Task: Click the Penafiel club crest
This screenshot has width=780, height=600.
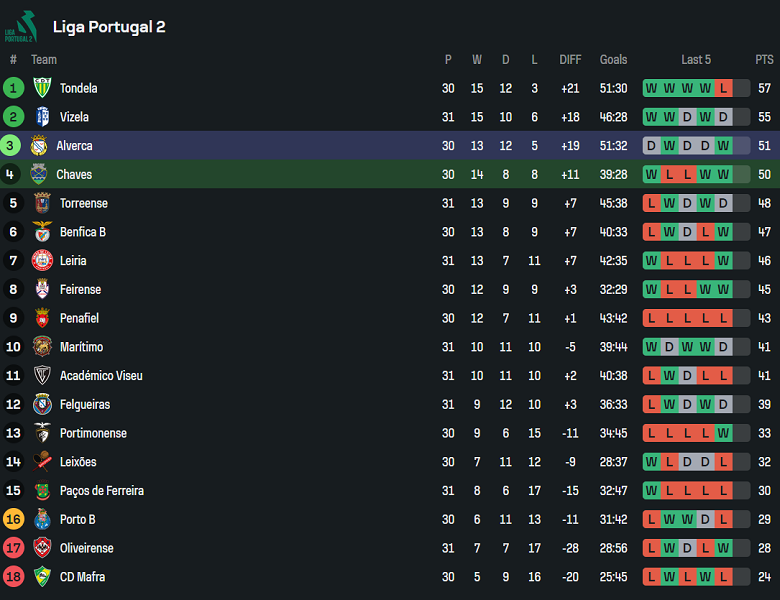Action: (x=42, y=318)
